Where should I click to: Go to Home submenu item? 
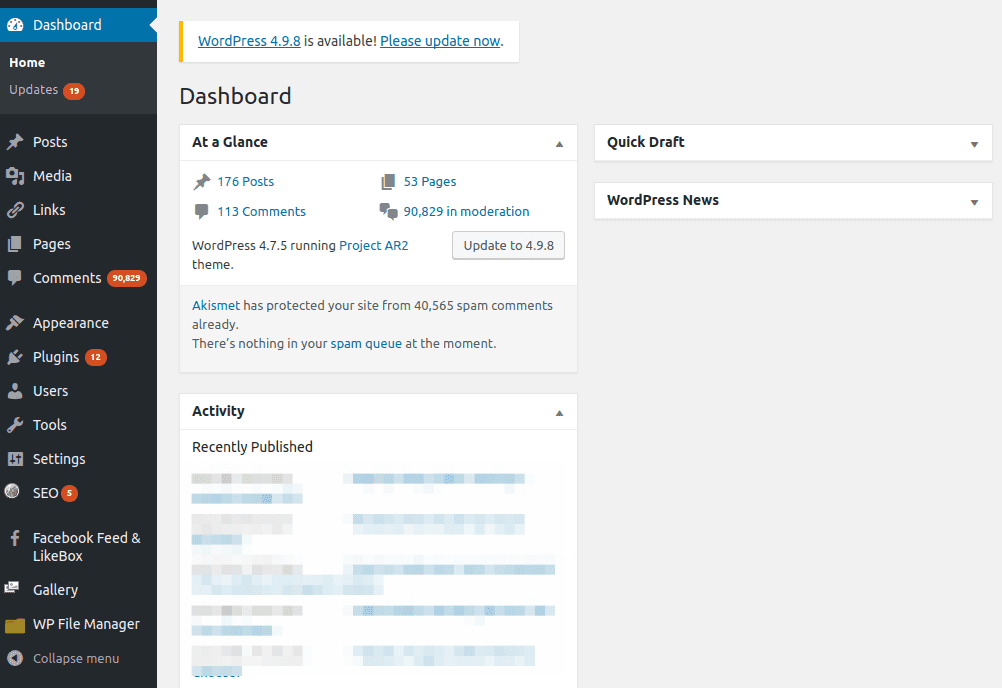[x=27, y=63]
